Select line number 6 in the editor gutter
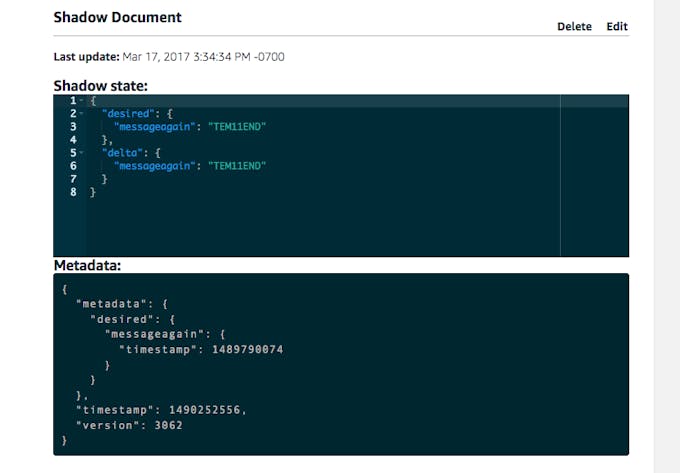 73,166
